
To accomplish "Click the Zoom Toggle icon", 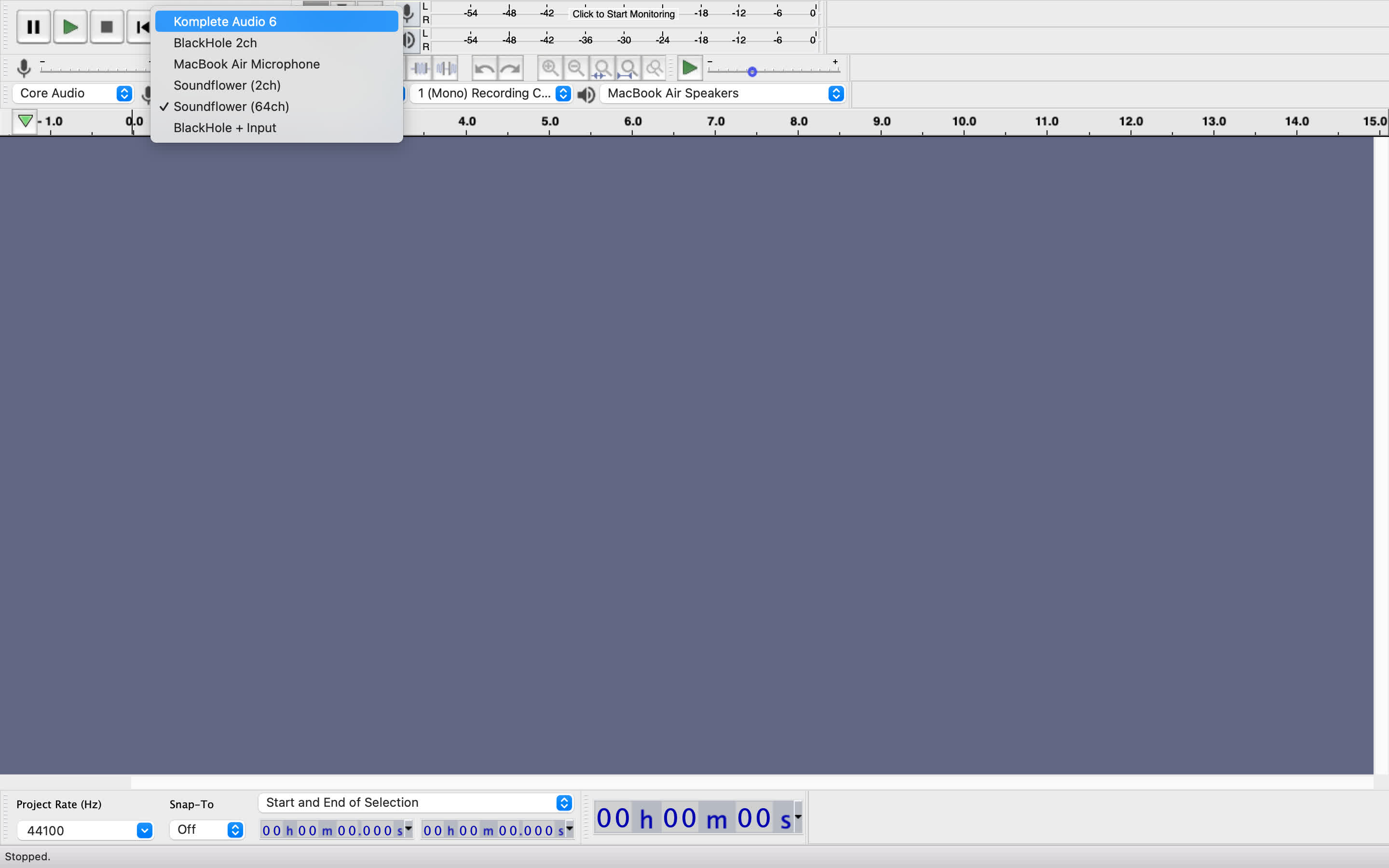I will click(654, 68).
